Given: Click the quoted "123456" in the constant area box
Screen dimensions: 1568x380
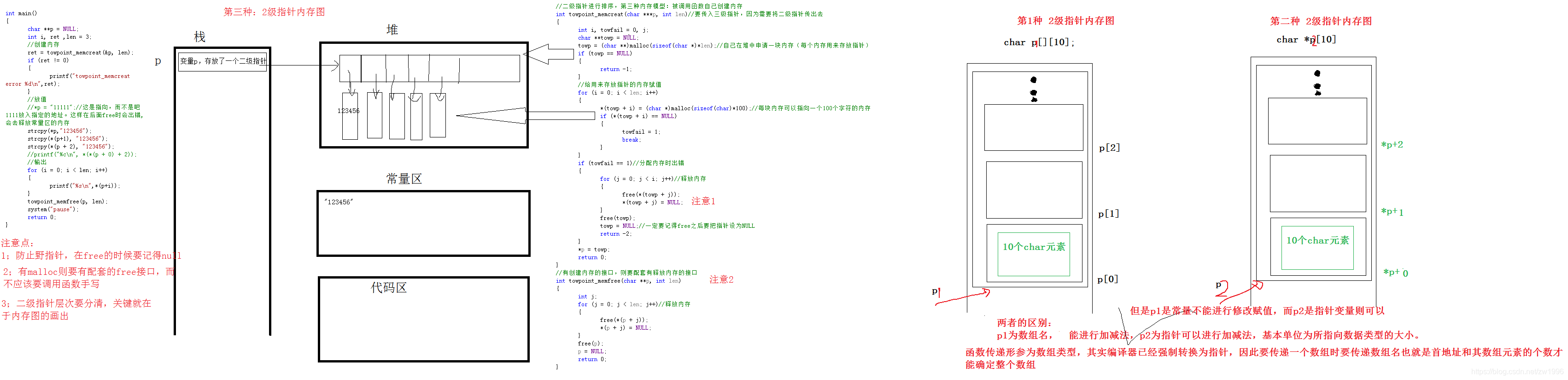Looking at the screenshot, I should tap(339, 202).
